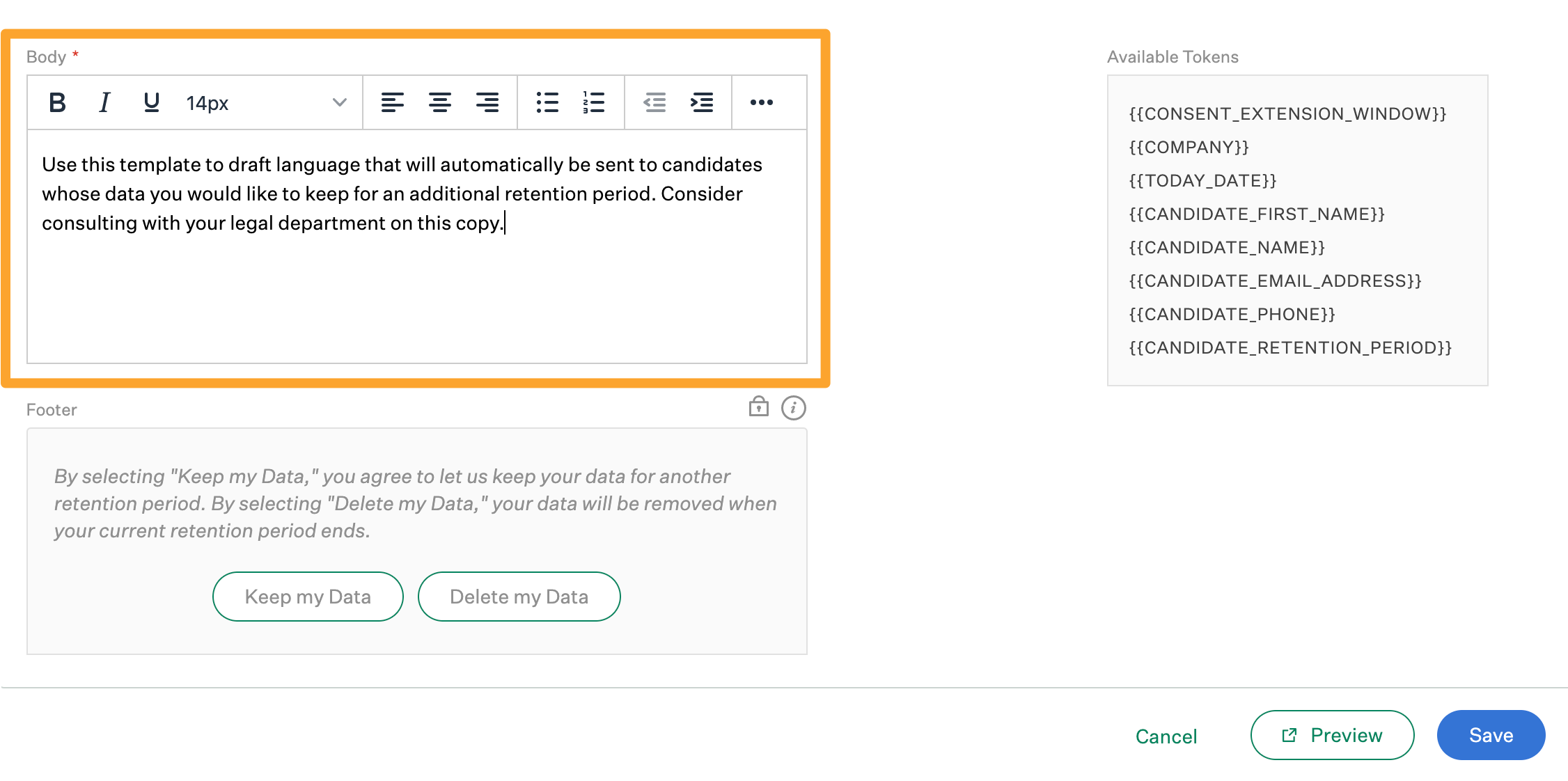The height and width of the screenshot is (781, 1568).
Task: Decrease indent of the body text
Action: coord(654,102)
